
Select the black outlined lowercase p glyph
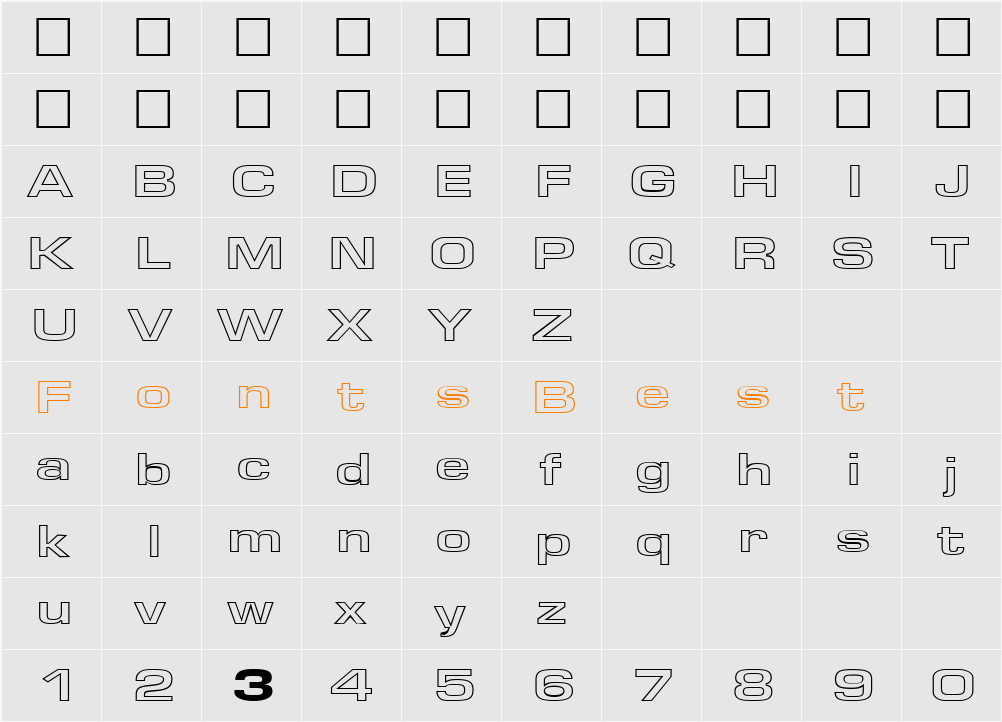553,545
